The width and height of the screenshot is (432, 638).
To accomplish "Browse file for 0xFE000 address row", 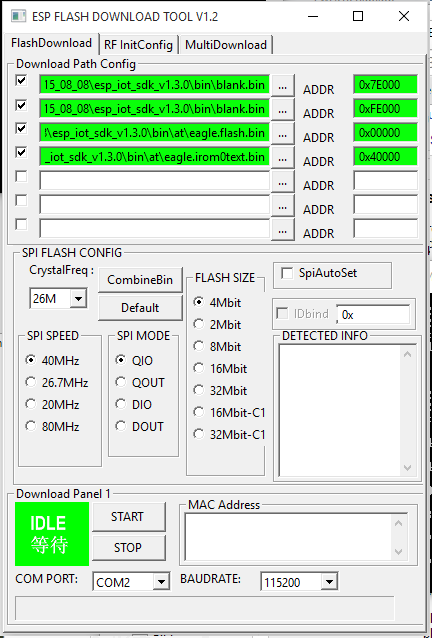I will [x=283, y=110].
